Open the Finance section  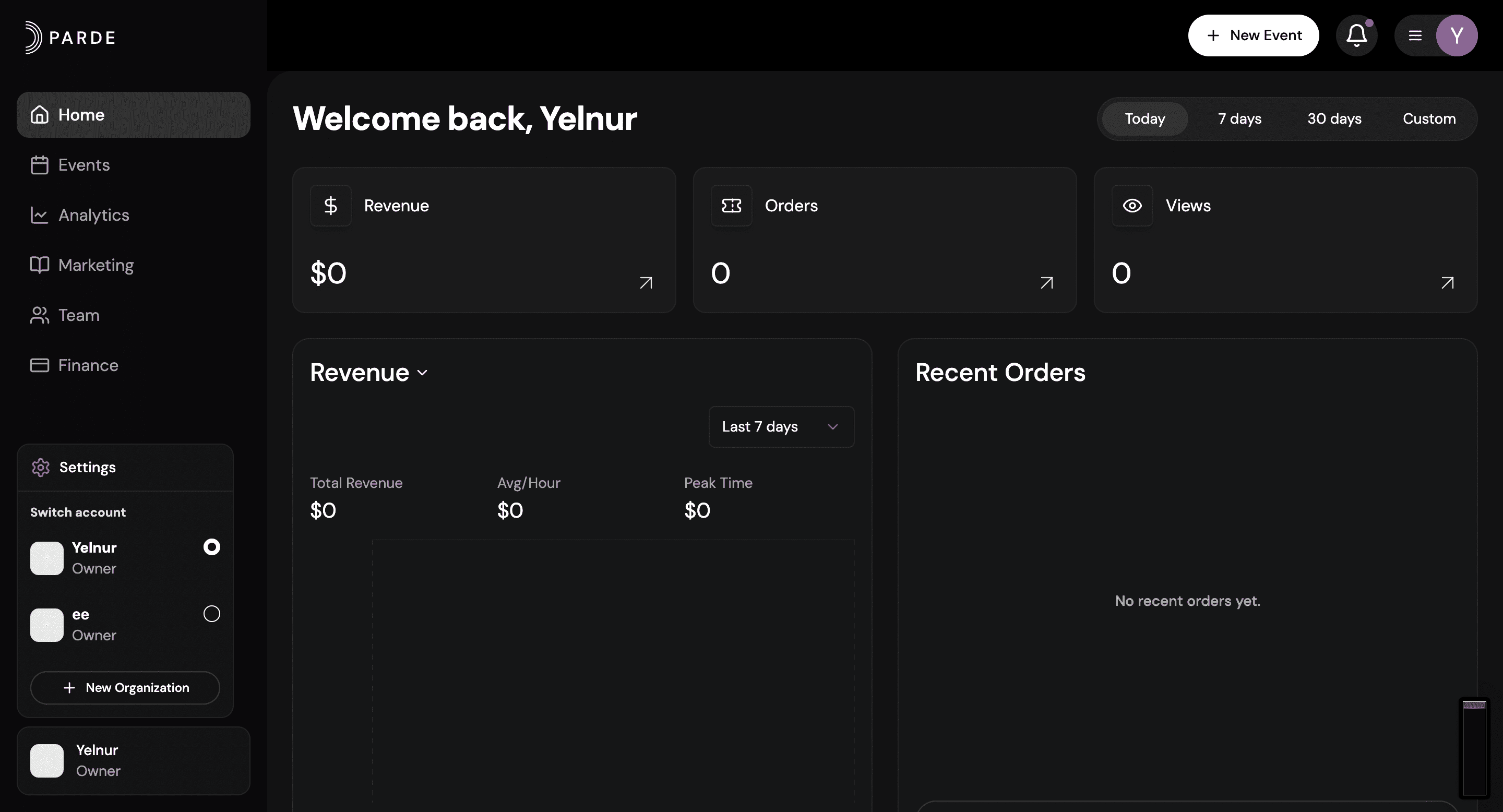[x=88, y=366]
